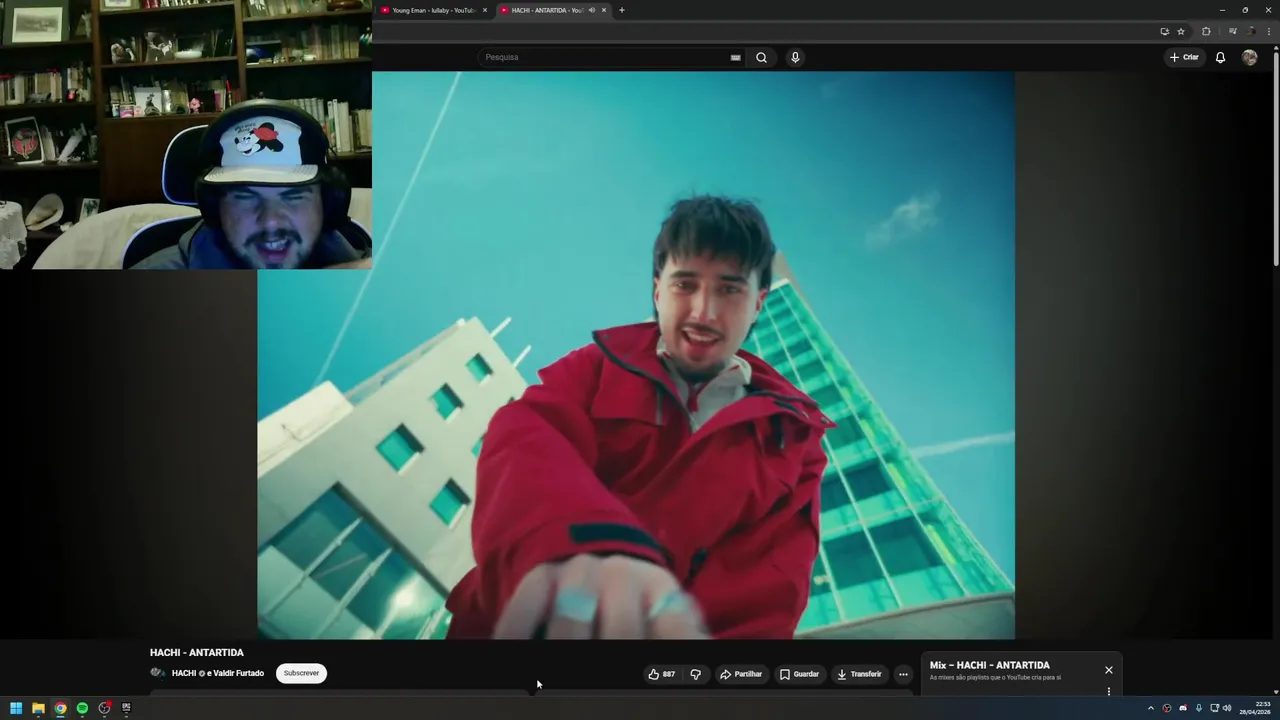Open File Explorer from the taskbar
The image size is (1280, 720).
[38, 708]
